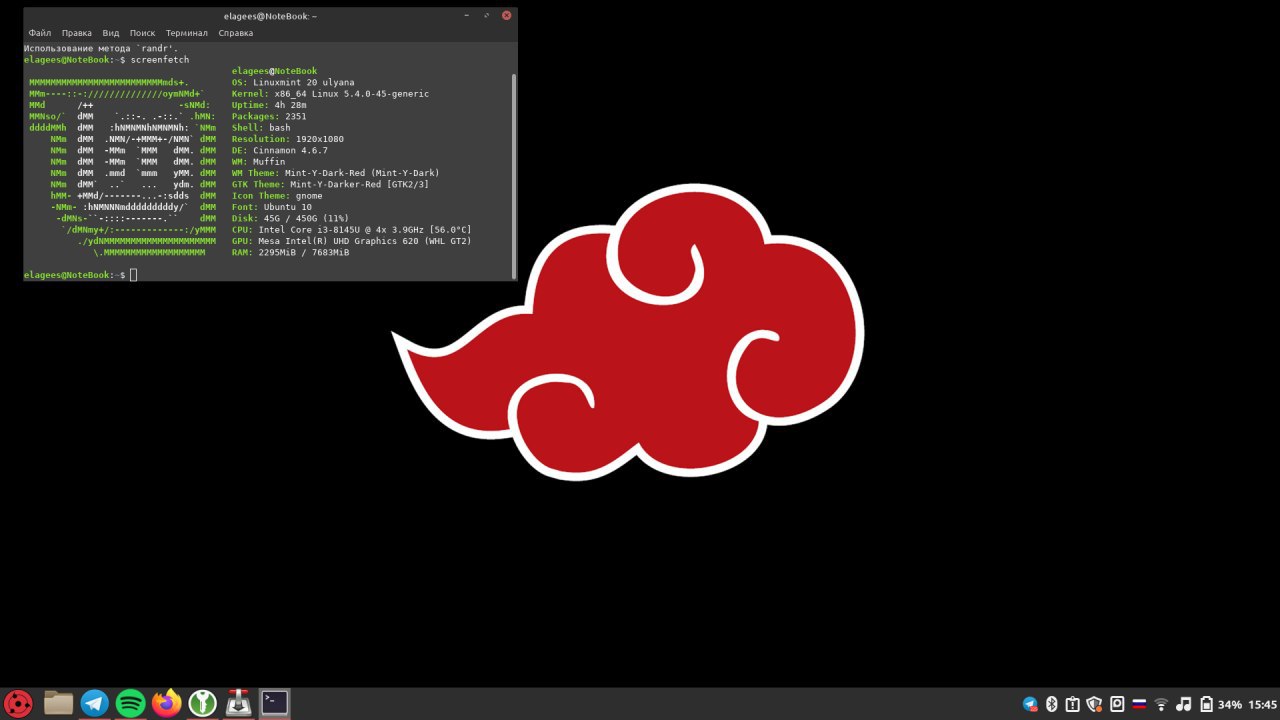1280x720 pixels.
Task: Click the 'WM Theme: Mint-Y-Dark-Red' line
Action: [x=335, y=173]
